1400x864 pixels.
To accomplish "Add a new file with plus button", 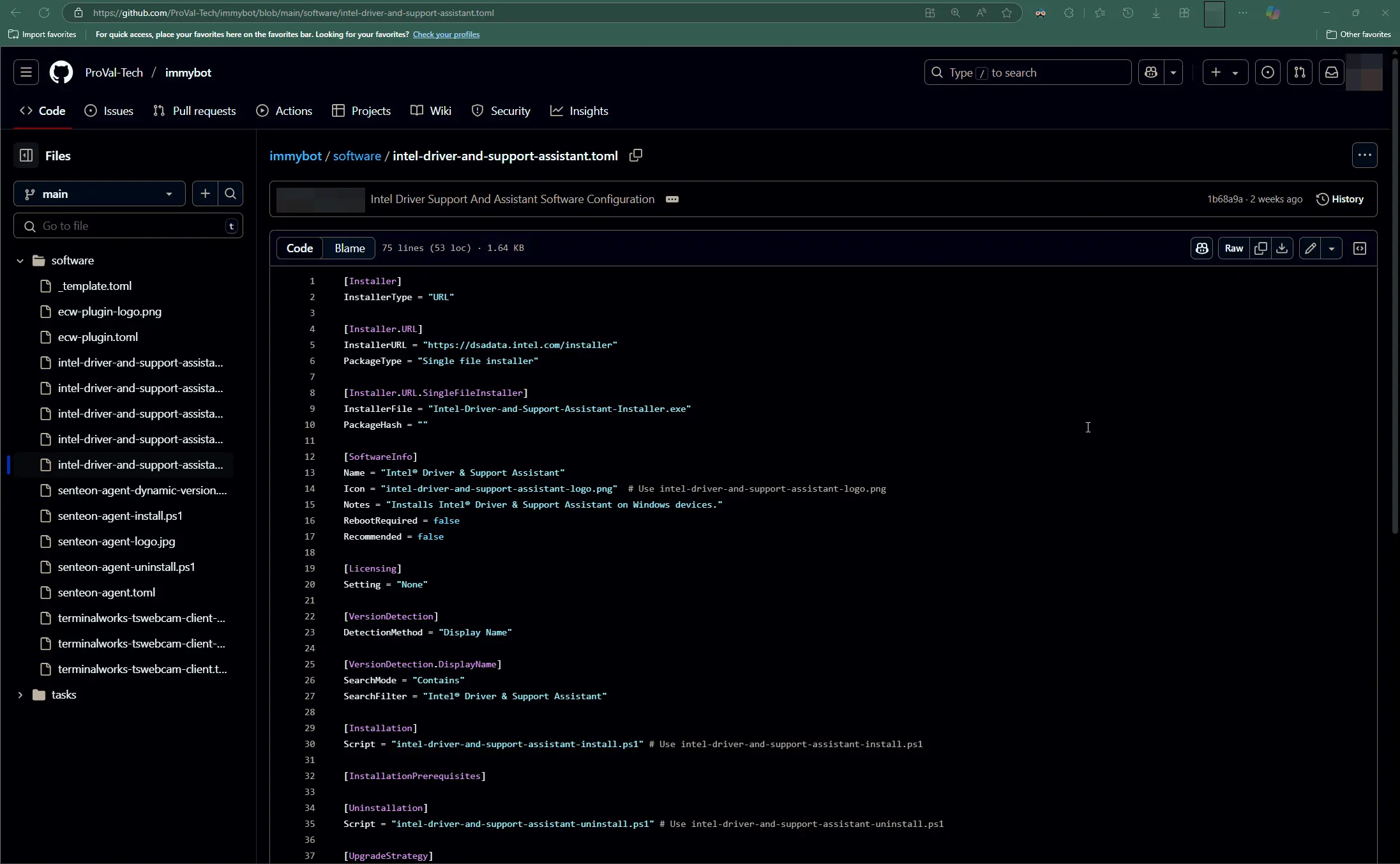I will click(x=205, y=194).
